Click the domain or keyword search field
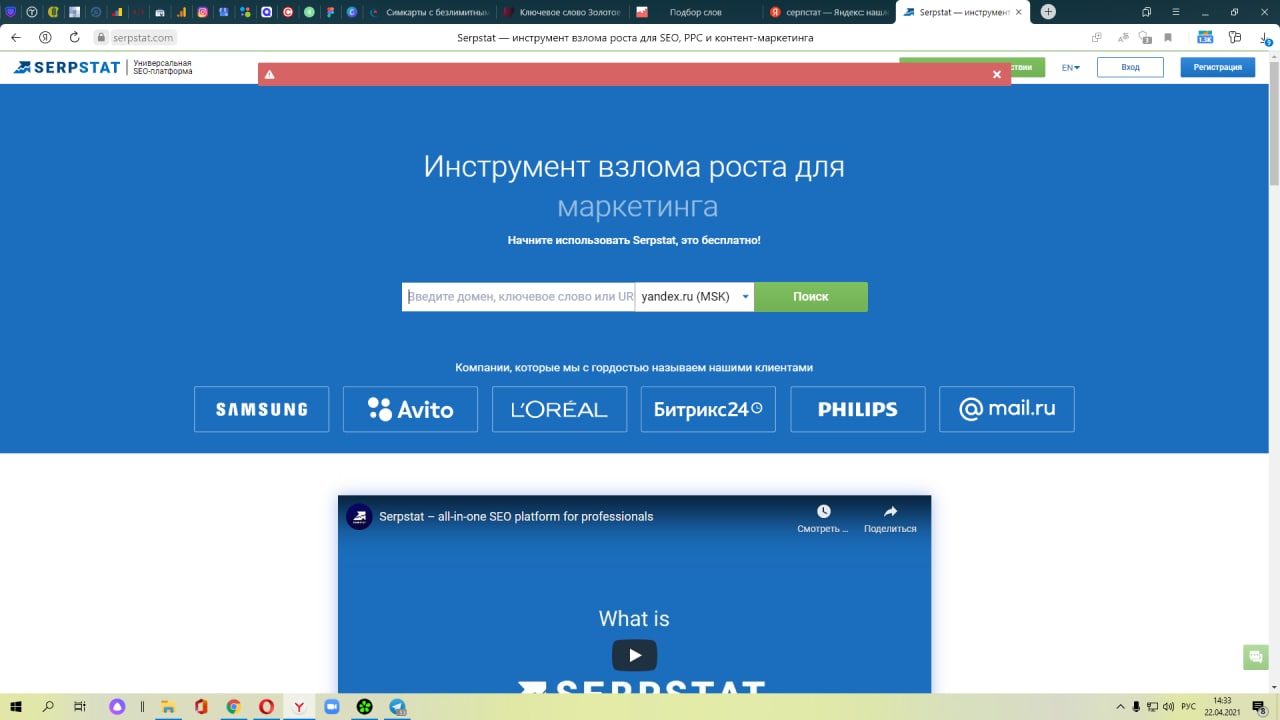Image resolution: width=1280 pixels, height=720 pixels. (518, 297)
